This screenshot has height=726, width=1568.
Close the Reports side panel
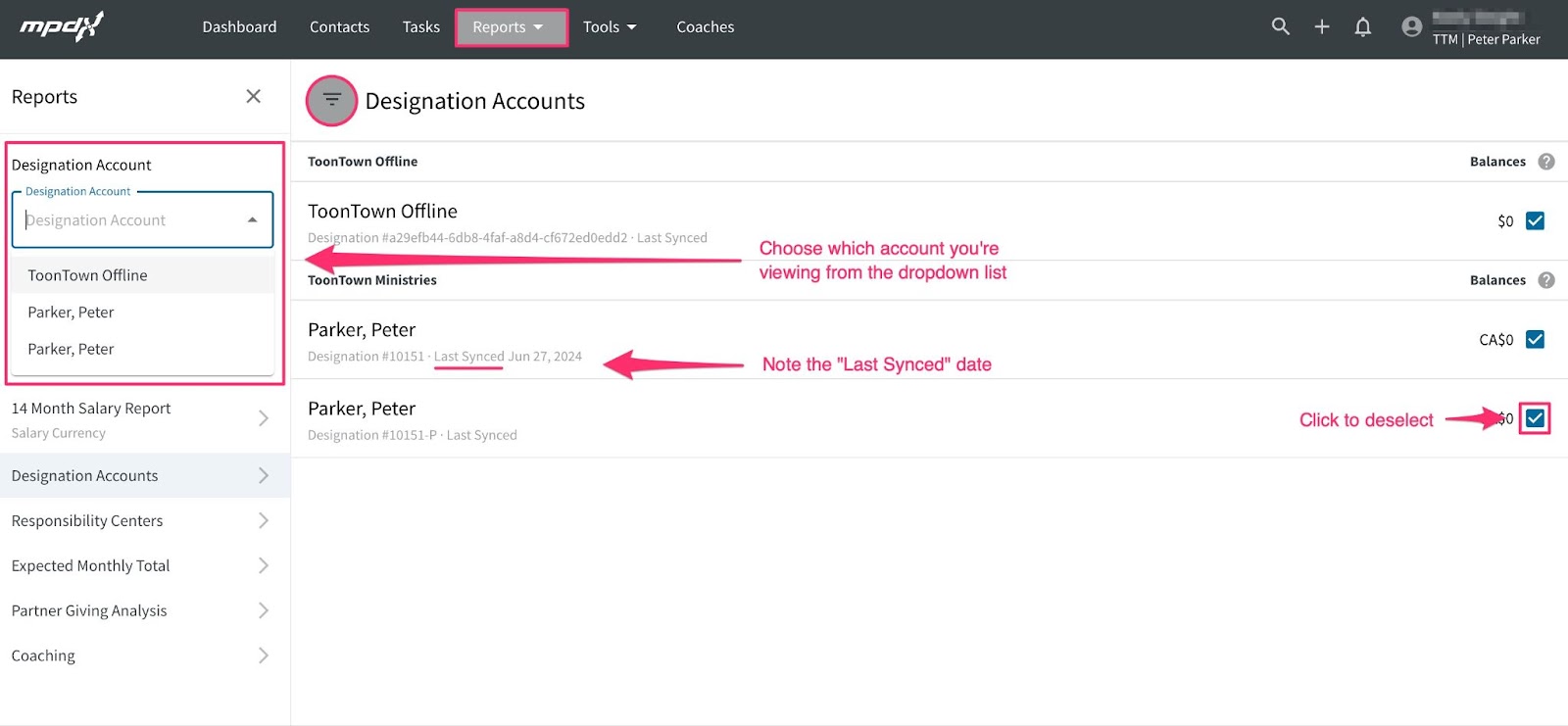(253, 96)
